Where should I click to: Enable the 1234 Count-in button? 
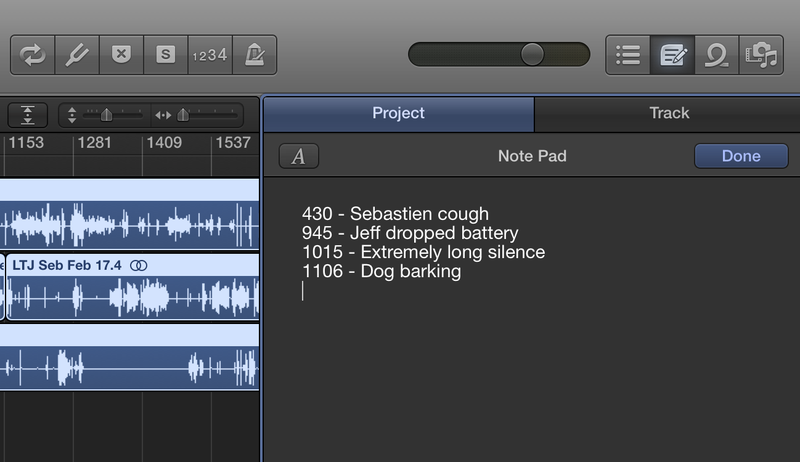tap(210, 55)
